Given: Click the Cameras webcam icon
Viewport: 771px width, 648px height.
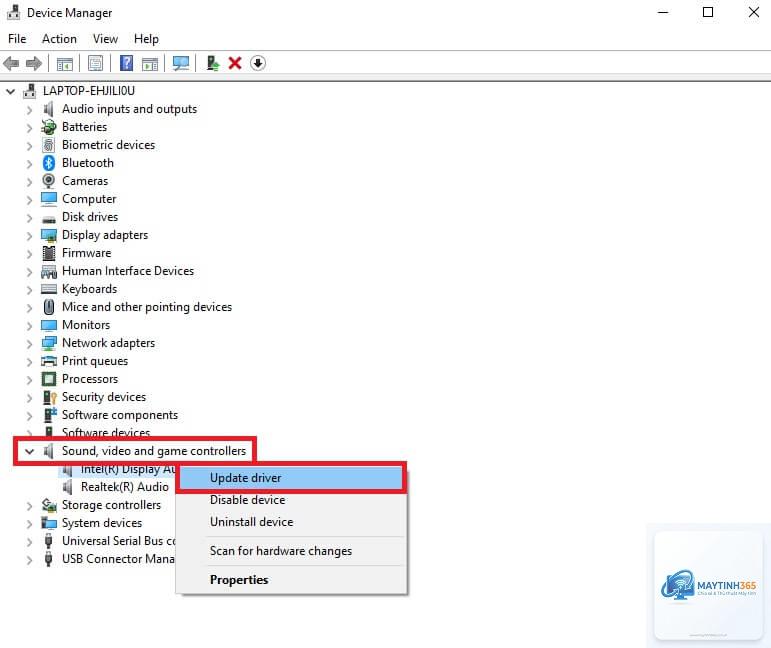Looking at the screenshot, I should (49, 181).
